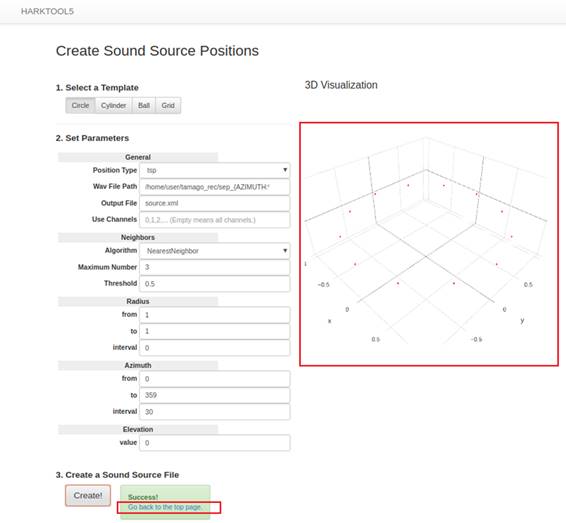
Task: Select the Threshold input field
Action: click(x=215, y=284)
